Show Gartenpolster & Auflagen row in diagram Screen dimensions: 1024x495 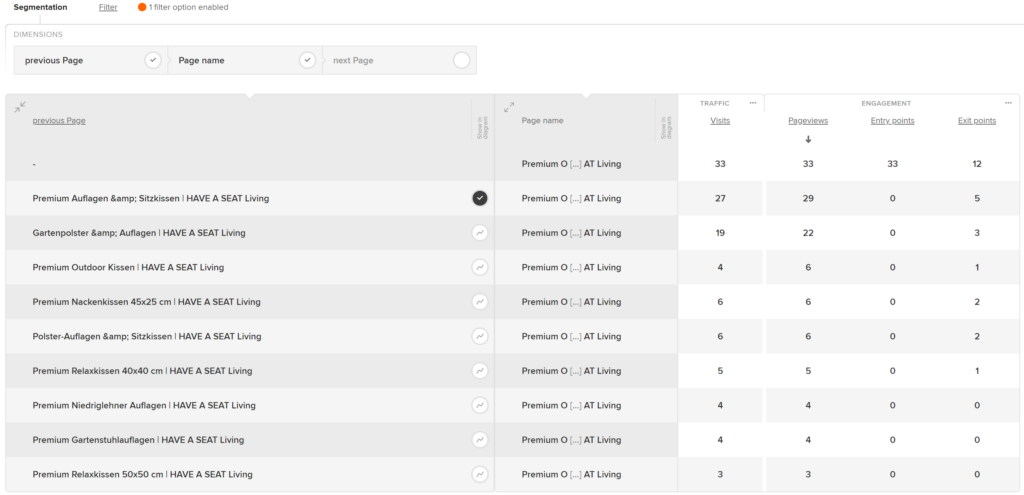(x=480, y=232)
